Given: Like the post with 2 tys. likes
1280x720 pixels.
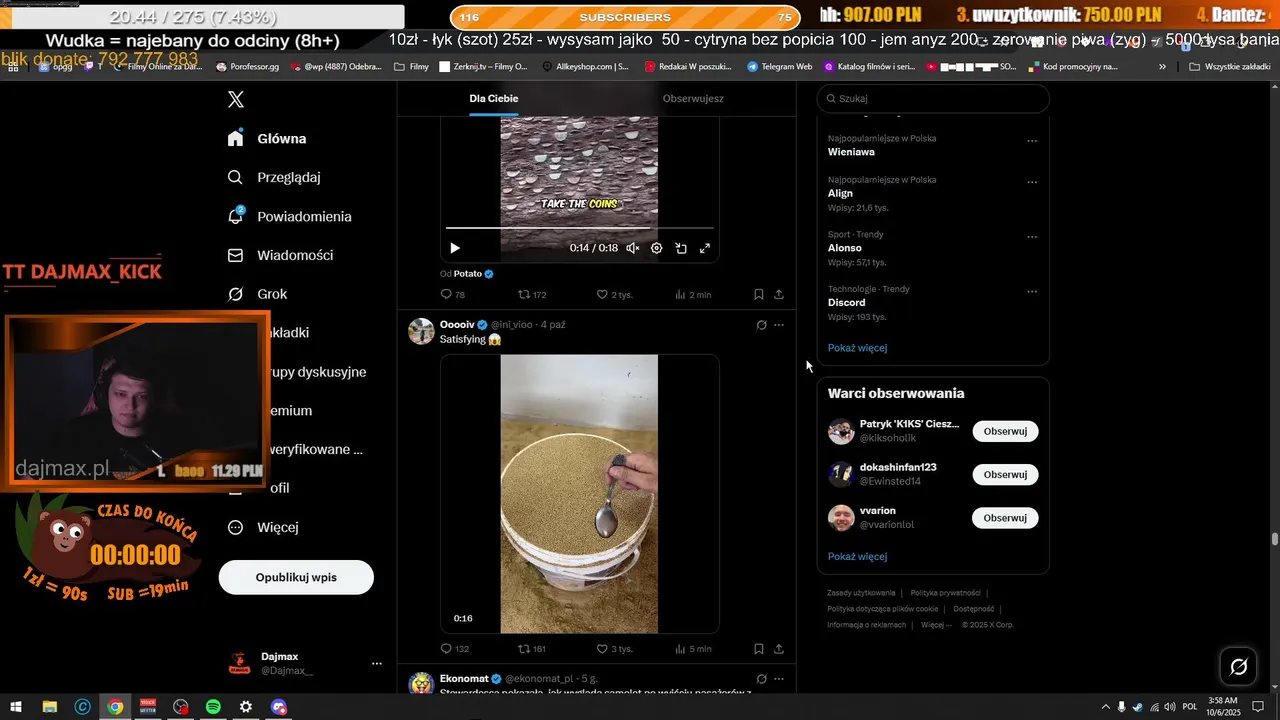Looking at the screenshot, I should pos(614,295).
